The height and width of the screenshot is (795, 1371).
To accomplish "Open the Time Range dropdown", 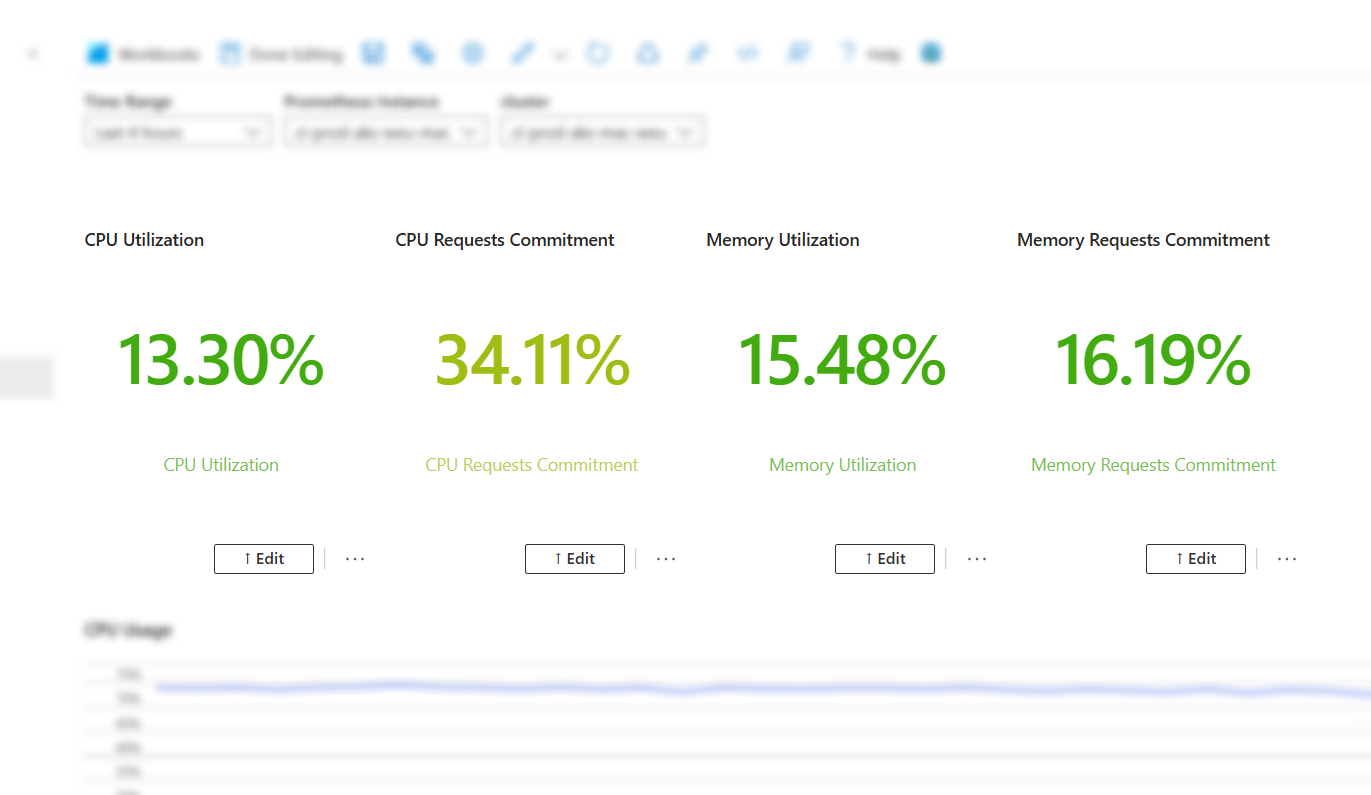I will pos(177,131).
